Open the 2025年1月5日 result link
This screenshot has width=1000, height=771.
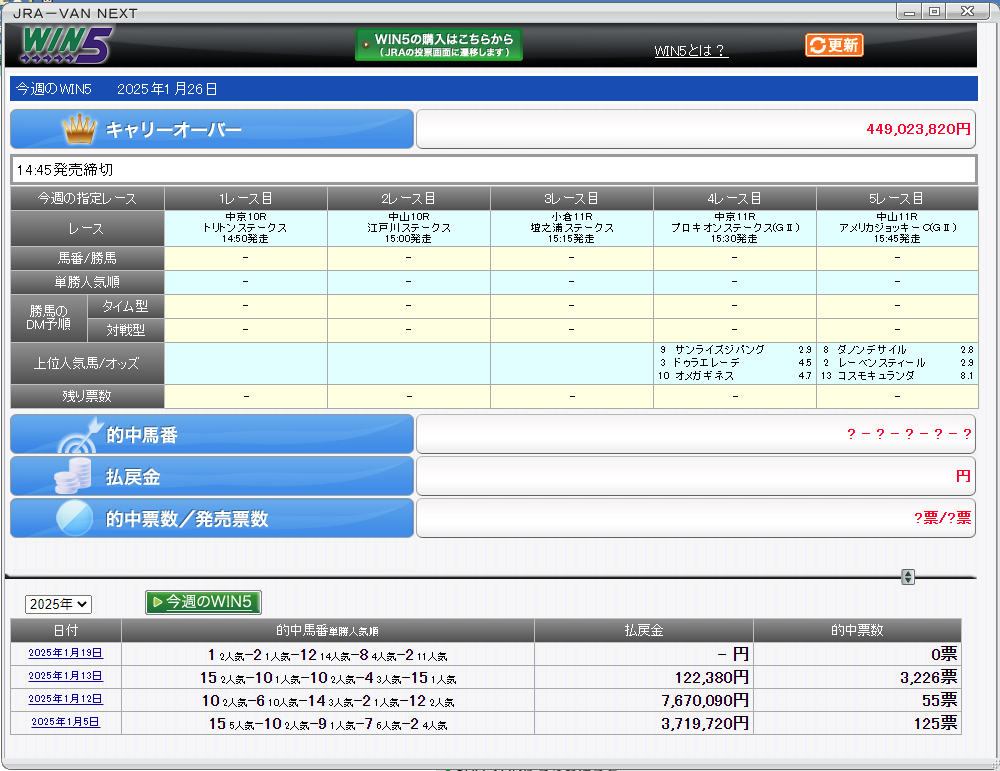point(65,722)
